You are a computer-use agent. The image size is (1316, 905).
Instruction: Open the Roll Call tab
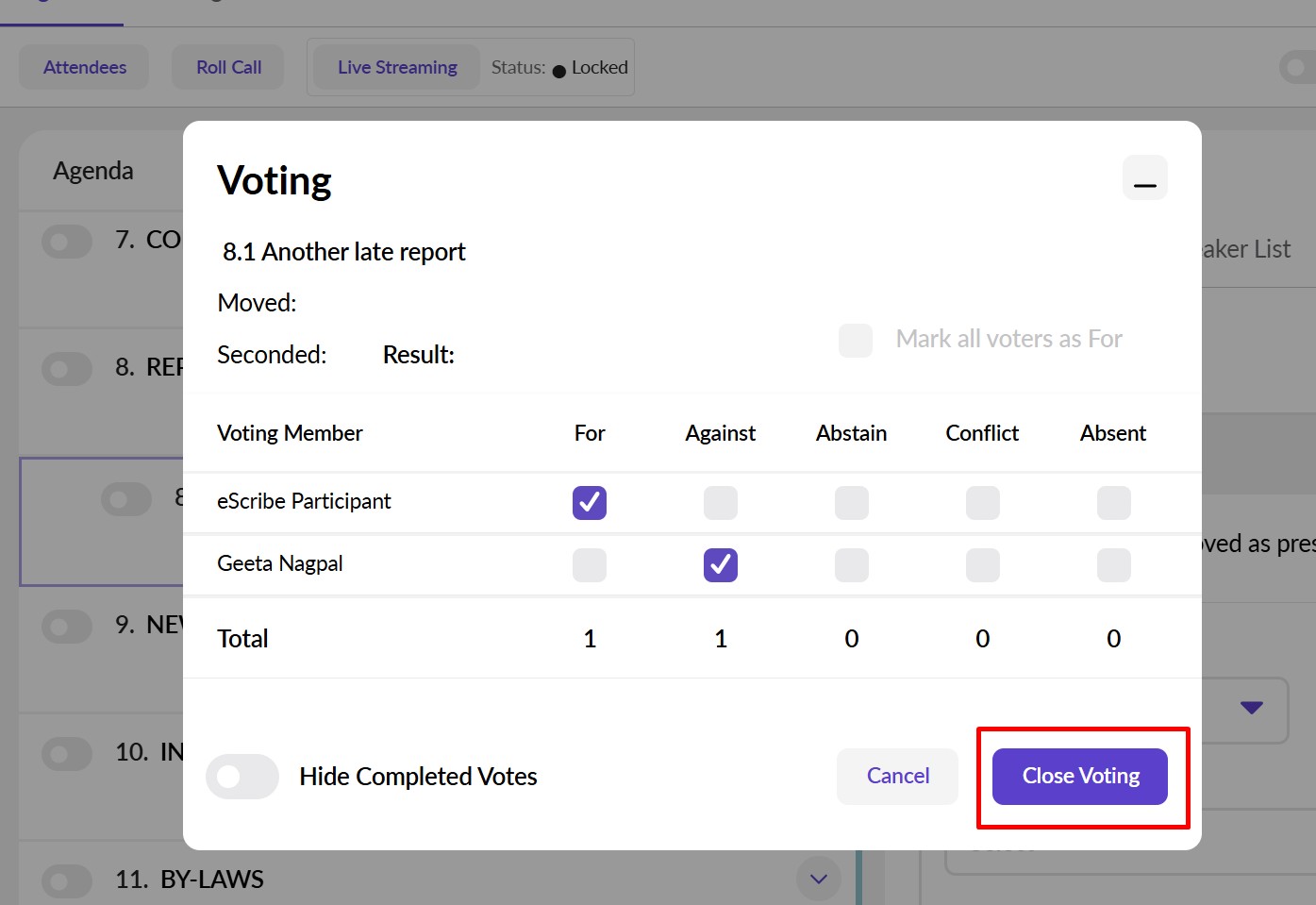[x=228, y=68]
